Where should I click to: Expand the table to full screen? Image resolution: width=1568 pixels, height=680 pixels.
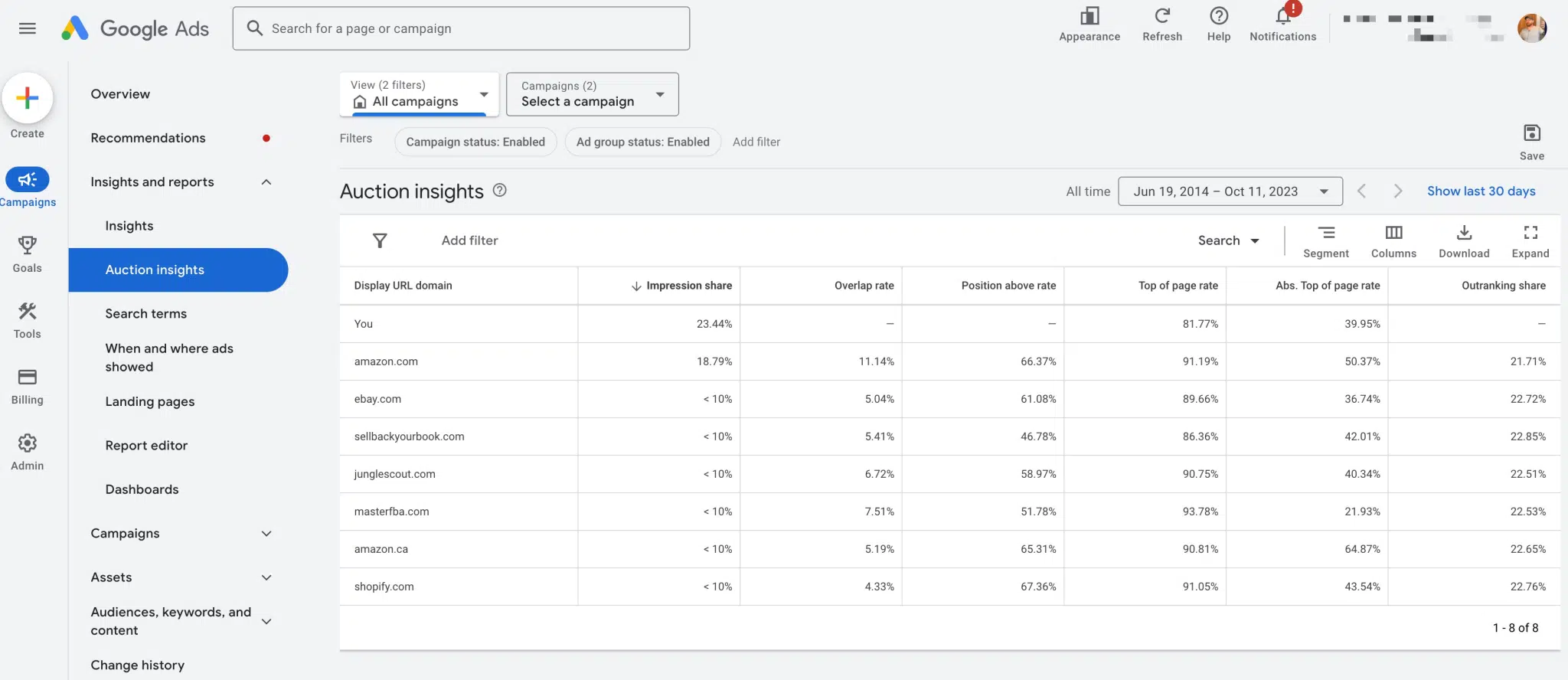pyautogui.click(x=1530, y=233)
